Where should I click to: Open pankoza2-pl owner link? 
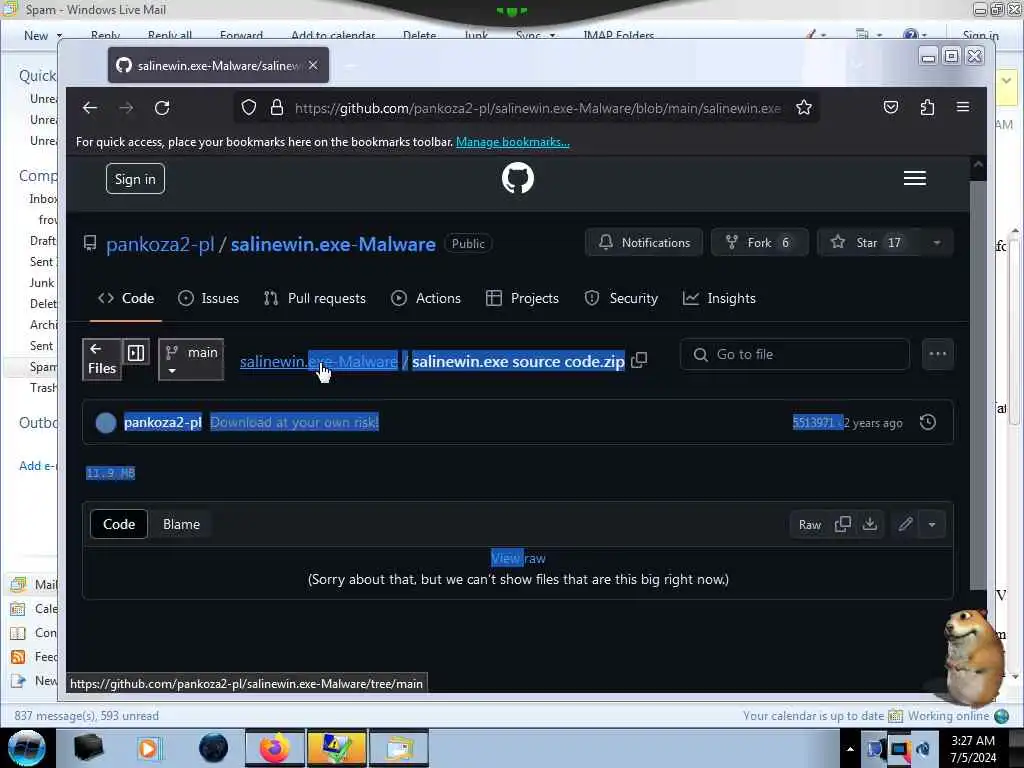coord(160,244)
